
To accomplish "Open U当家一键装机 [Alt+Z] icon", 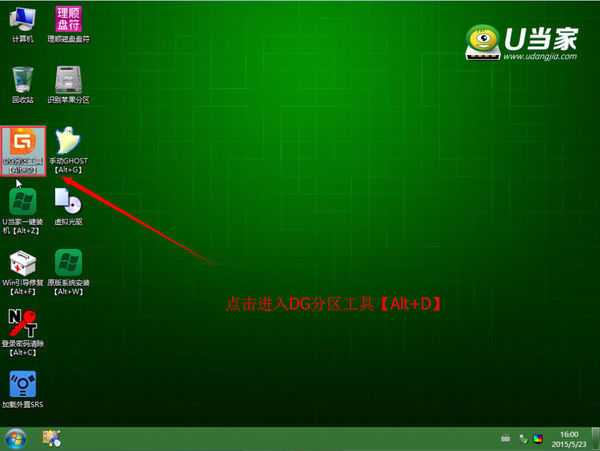I will point(23,211).
